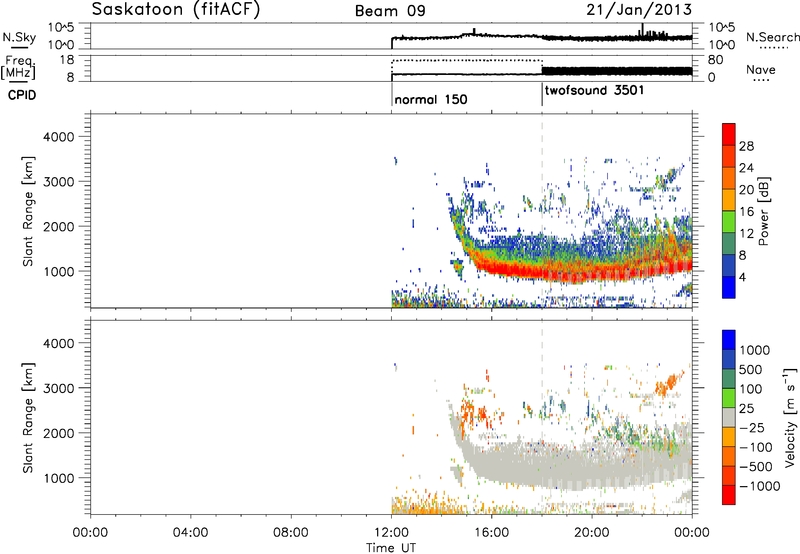The image size is (800, 554).
Task: Click the '16' value on Power colorbar
Action: pos(746,212)
